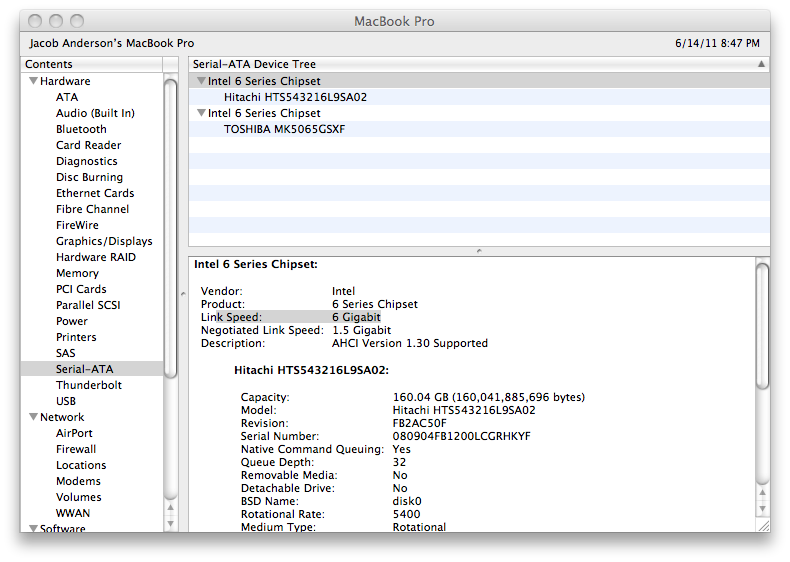Show FireWire information
Viewport: 790px width, 562px height.
77,225
